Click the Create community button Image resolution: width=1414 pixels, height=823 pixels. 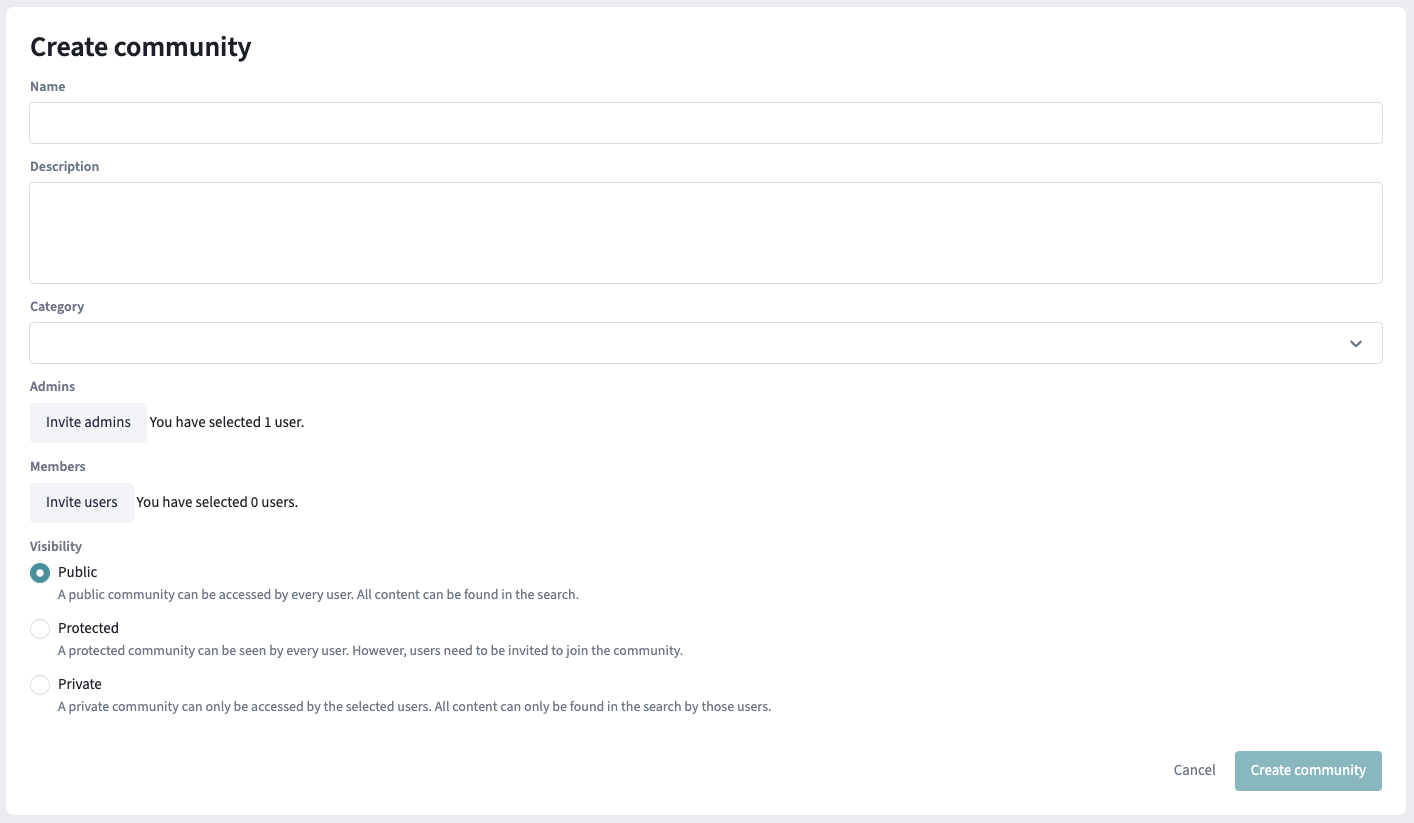click(1308, 771)
